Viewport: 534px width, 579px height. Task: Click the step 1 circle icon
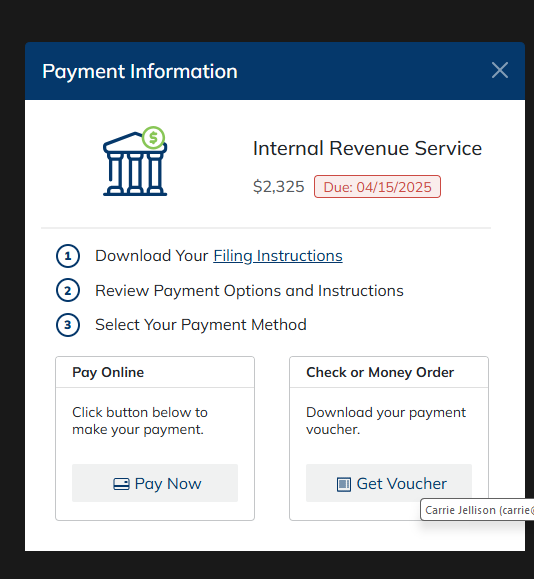coord(68,256)
